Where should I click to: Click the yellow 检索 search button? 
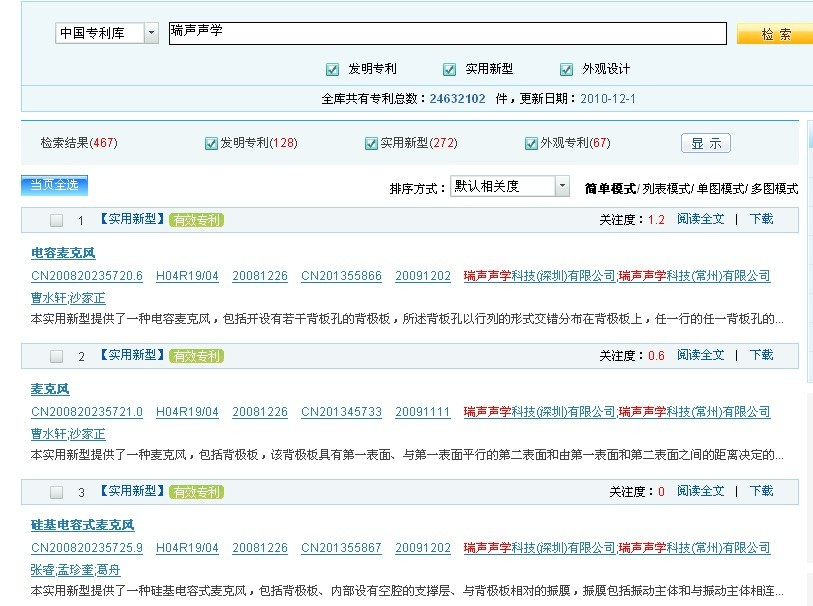[775, 34]
